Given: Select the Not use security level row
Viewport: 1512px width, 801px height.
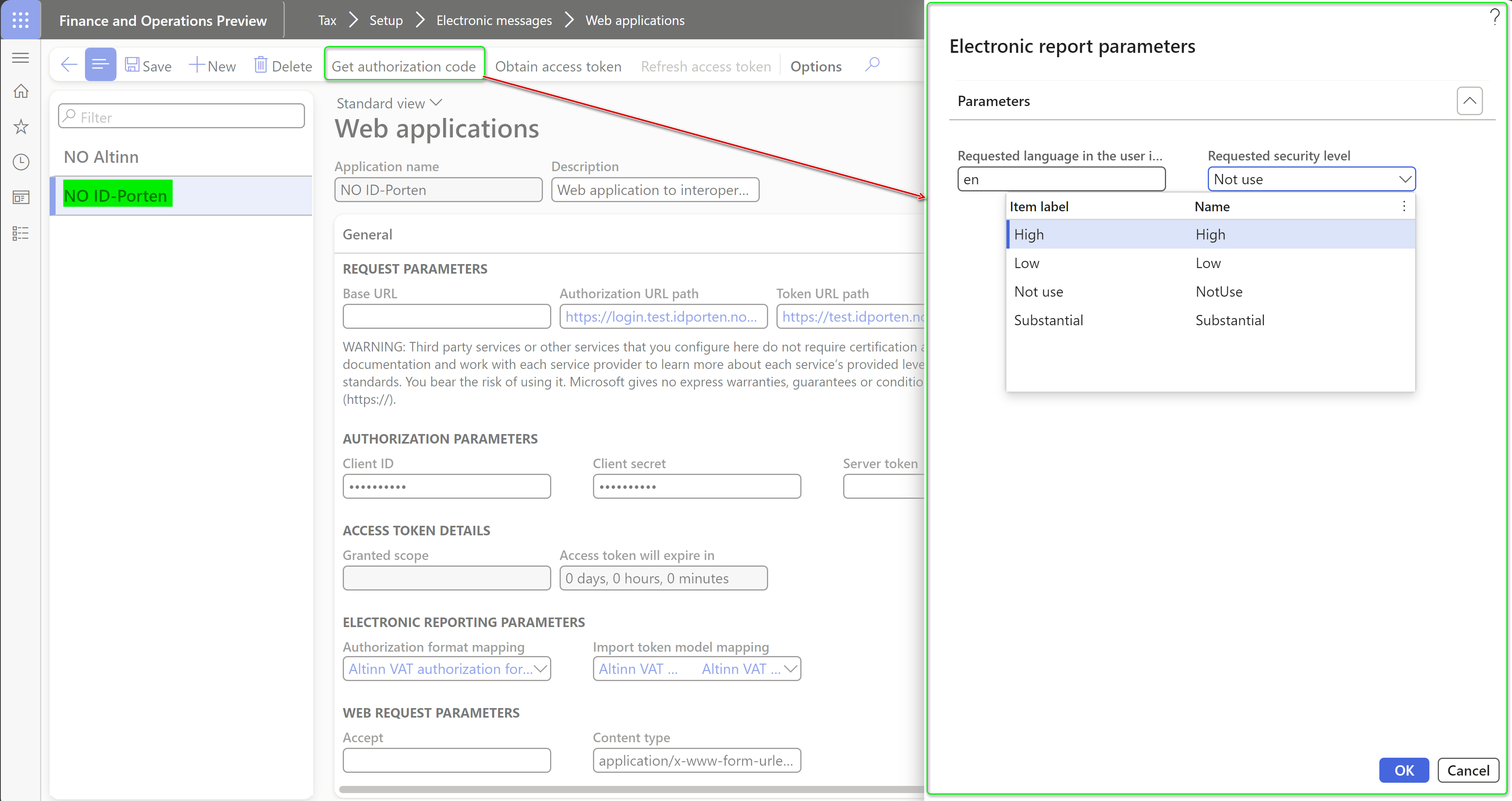Looking at the screenshot, I should [1210, 291].
